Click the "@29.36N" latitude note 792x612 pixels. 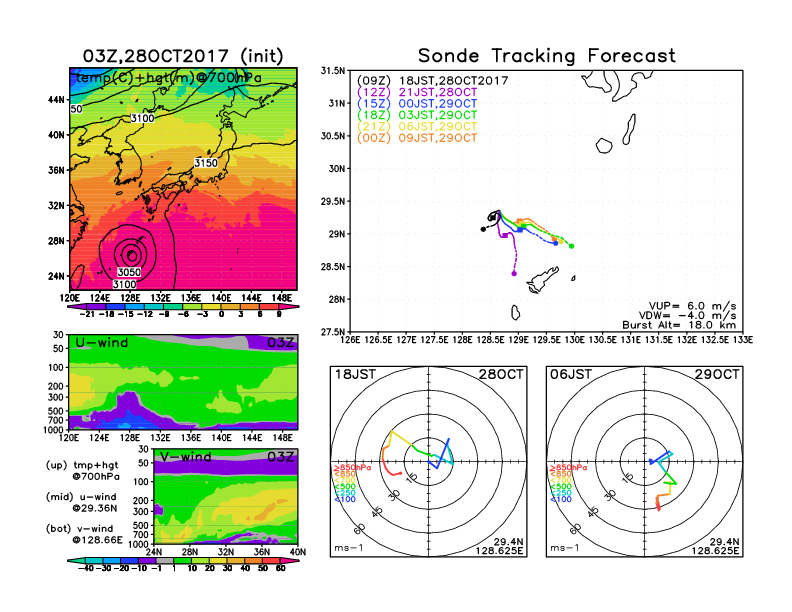94,508
